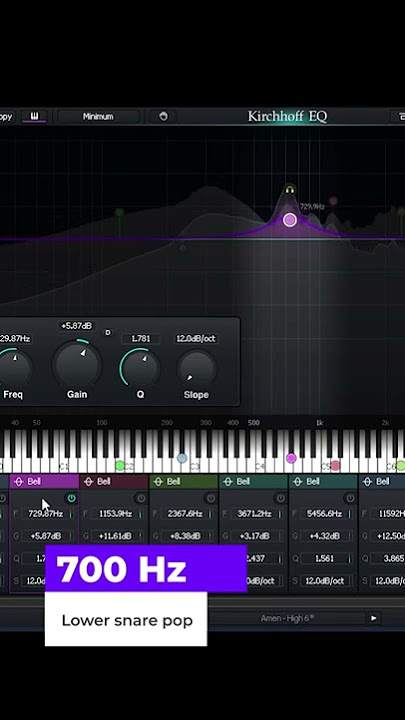Click the 729.87Hz frequency field in the band list
Screen dimensions: 405x720
tap(45, 514)
